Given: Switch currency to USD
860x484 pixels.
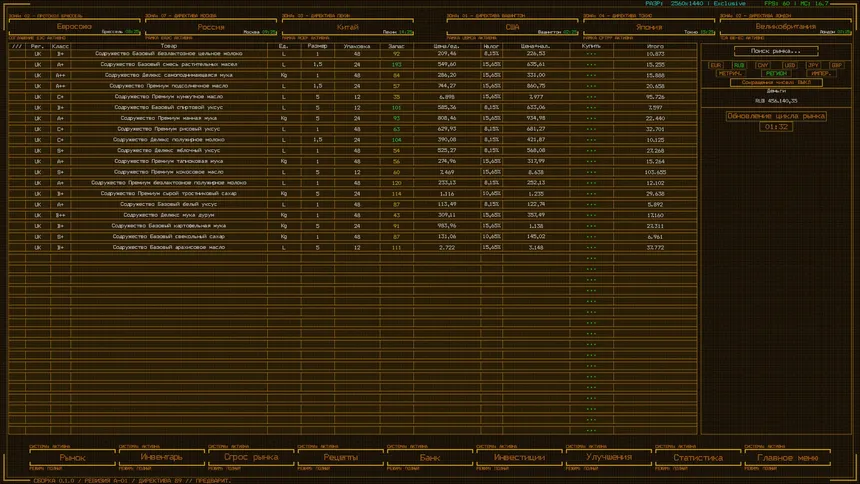Looking at the screenshot, I should click(x=789, y=65).
